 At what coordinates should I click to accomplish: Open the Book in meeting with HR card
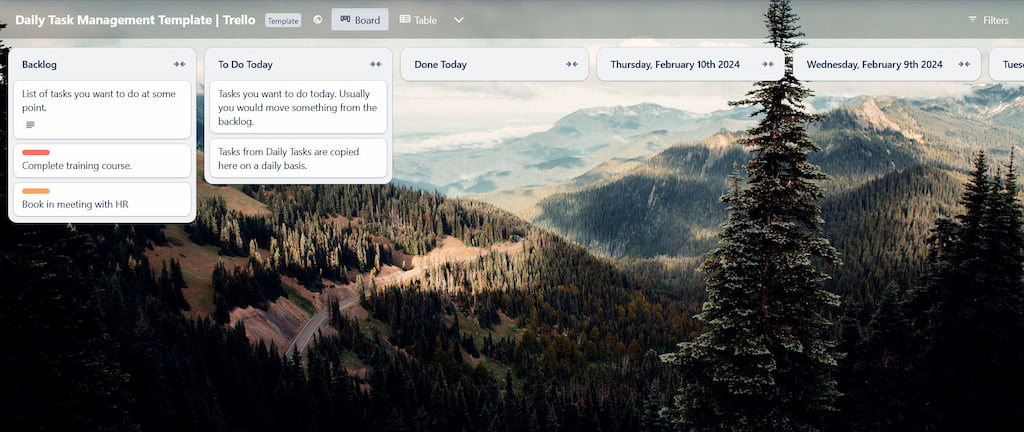pos(102,199)
